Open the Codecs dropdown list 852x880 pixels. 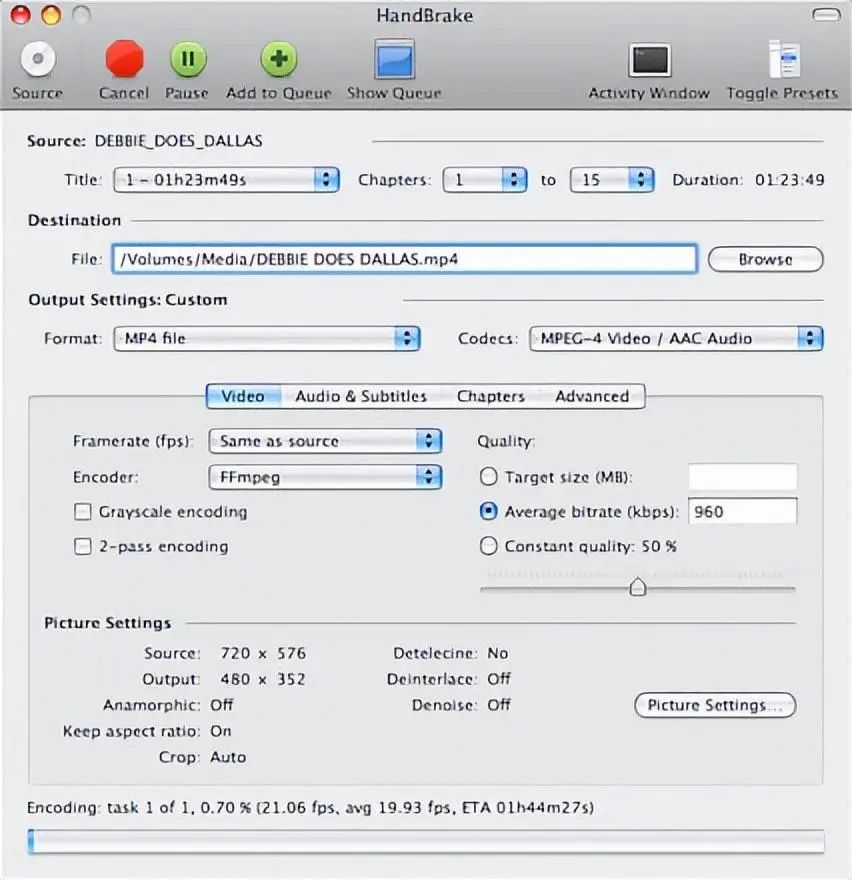click(x=676, y=338)
